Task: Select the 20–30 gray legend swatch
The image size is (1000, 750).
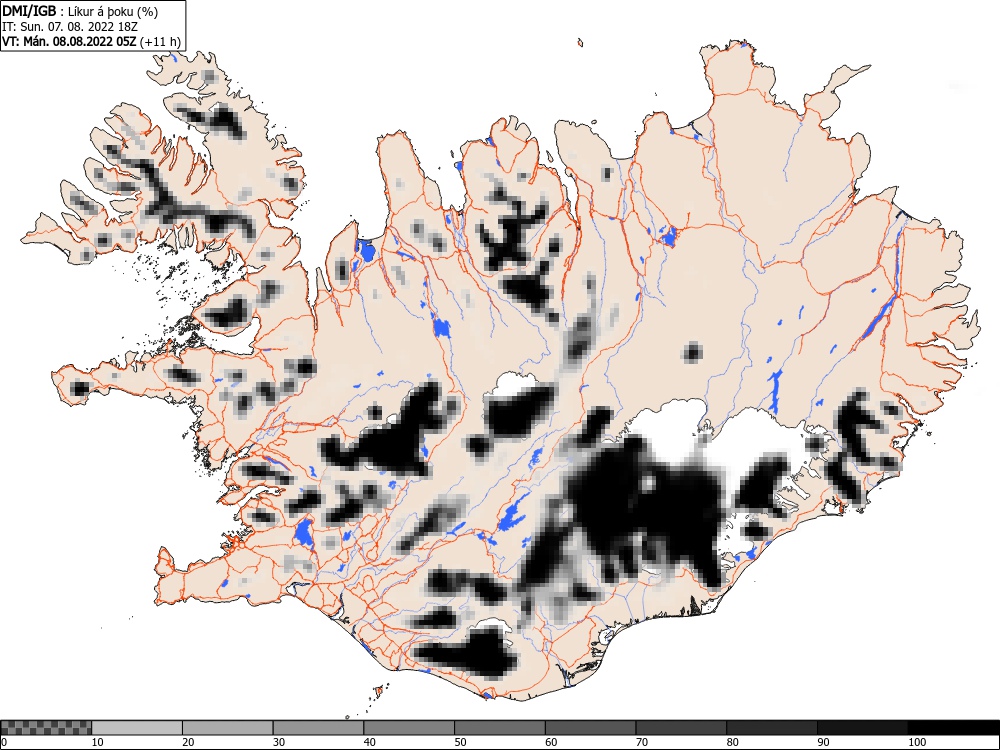Action: [x=228, y=728]
